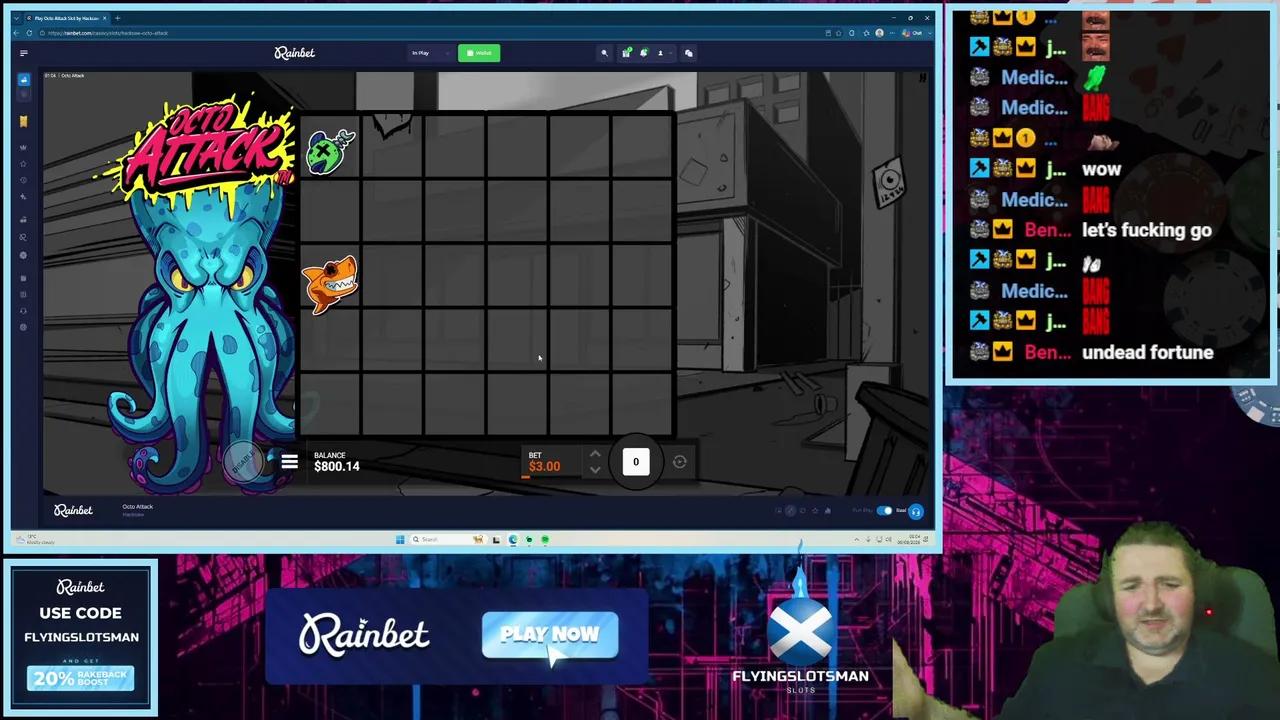
Task: Decrease bet with the down arrow
Action: (x=595, y=469)
